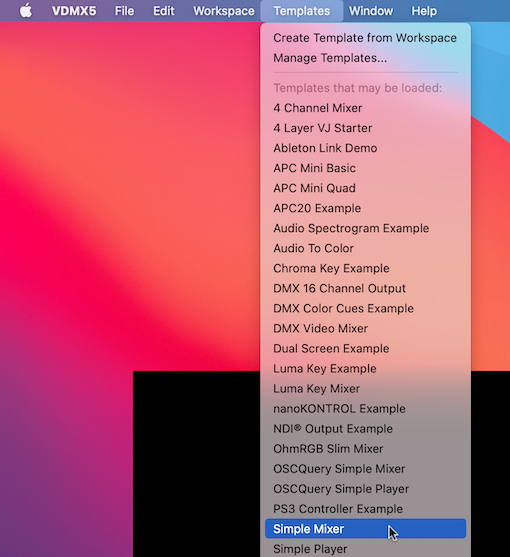Load the Dual Screen Example template
The width and height of the screenshot is (510, 557).
click(365, 348)
